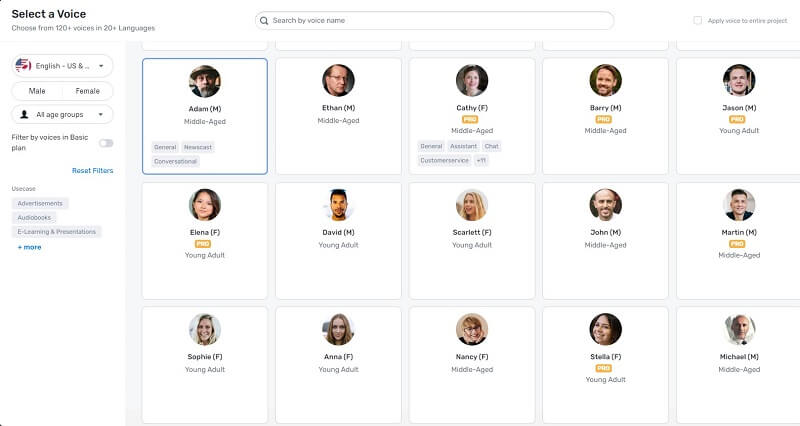Click Adam's voice avatar photo
Image resolution: width=800 pixels, height=426 pixels.
click(205, 81)
